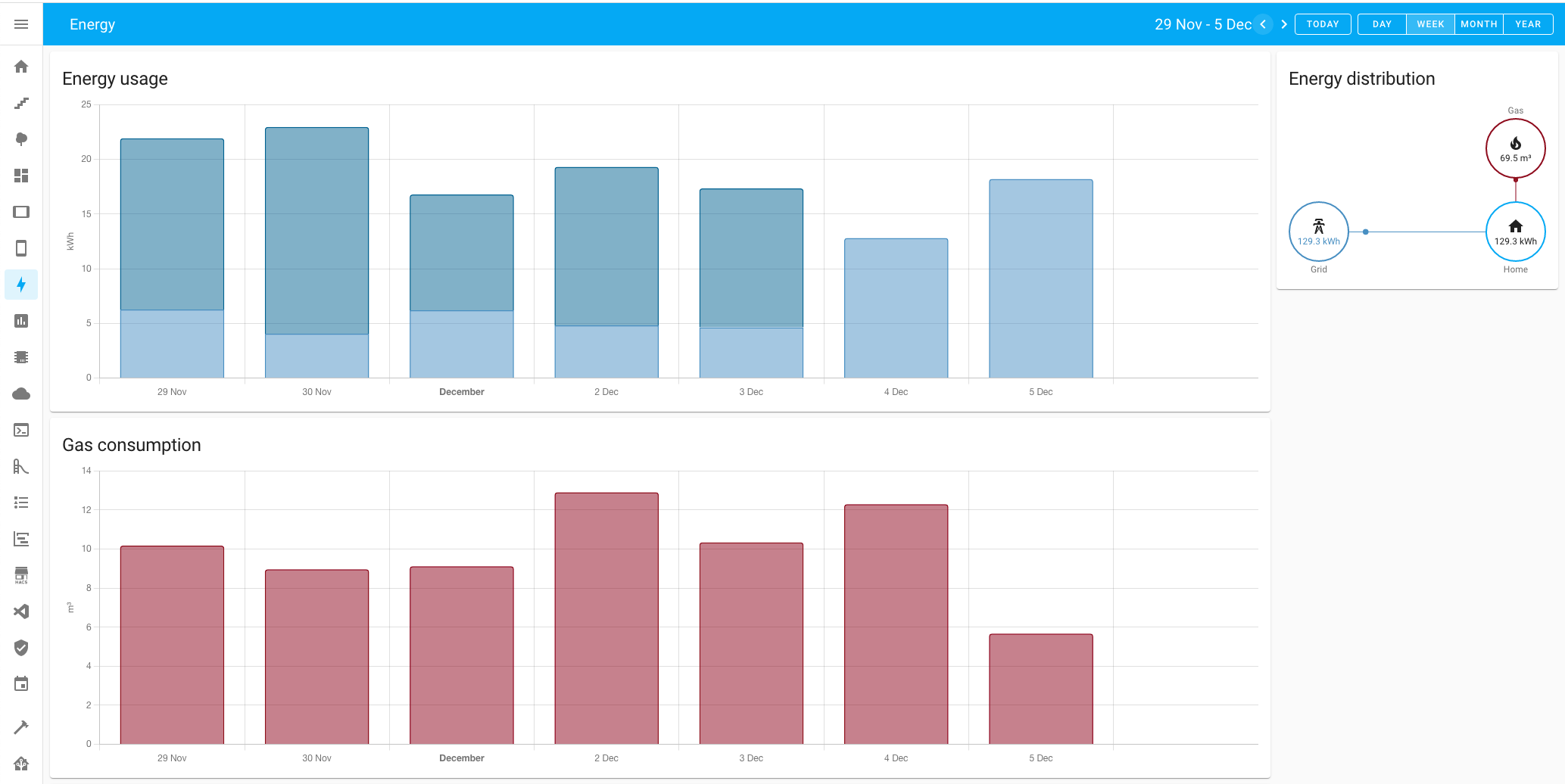1565x784 pixels.
Task: Open the Visual Studio Code icon
Action: [21, 611]
